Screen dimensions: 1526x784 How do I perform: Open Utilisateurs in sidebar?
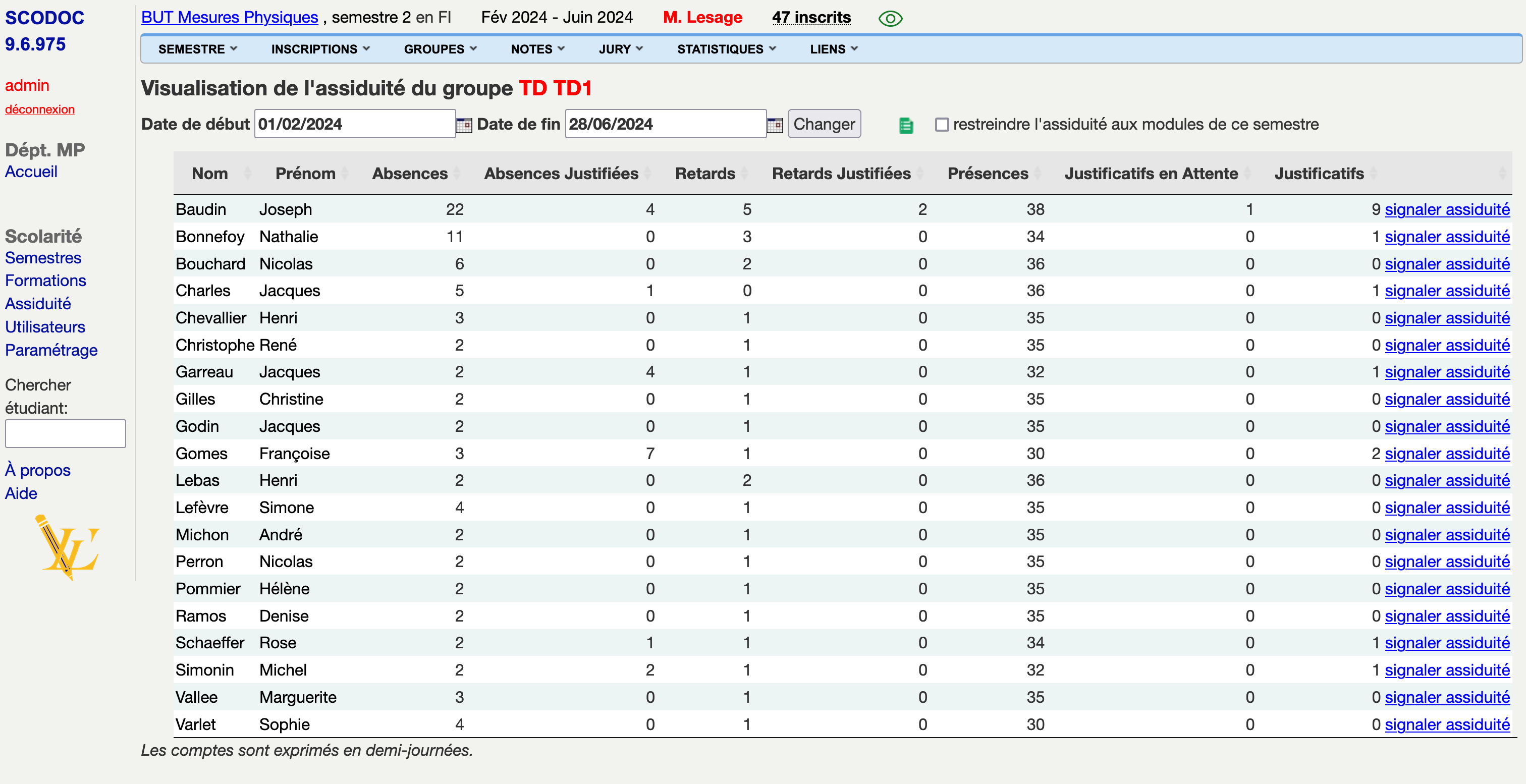tap(45, 327)
